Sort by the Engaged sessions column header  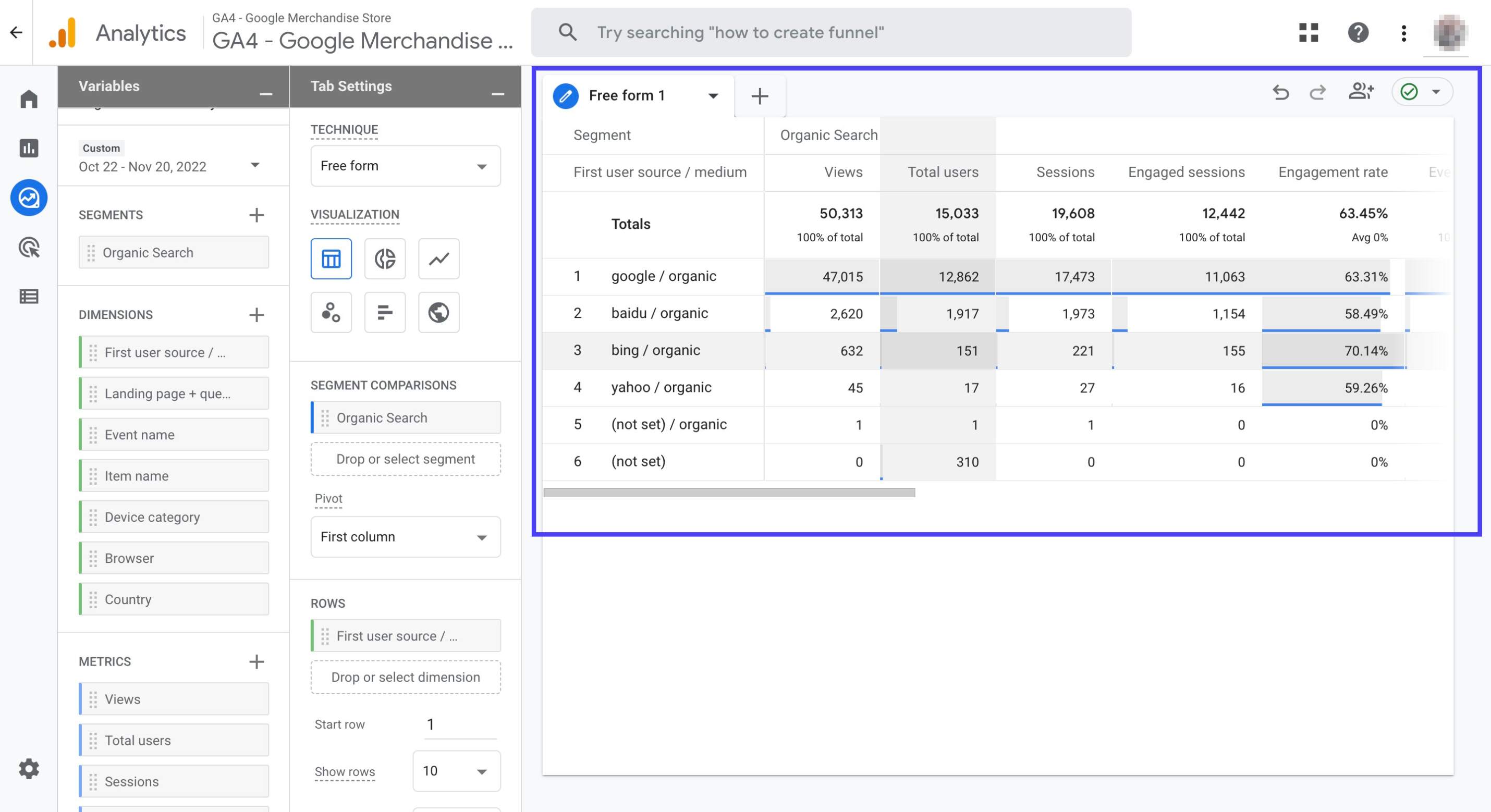(x=1186, y=173)
